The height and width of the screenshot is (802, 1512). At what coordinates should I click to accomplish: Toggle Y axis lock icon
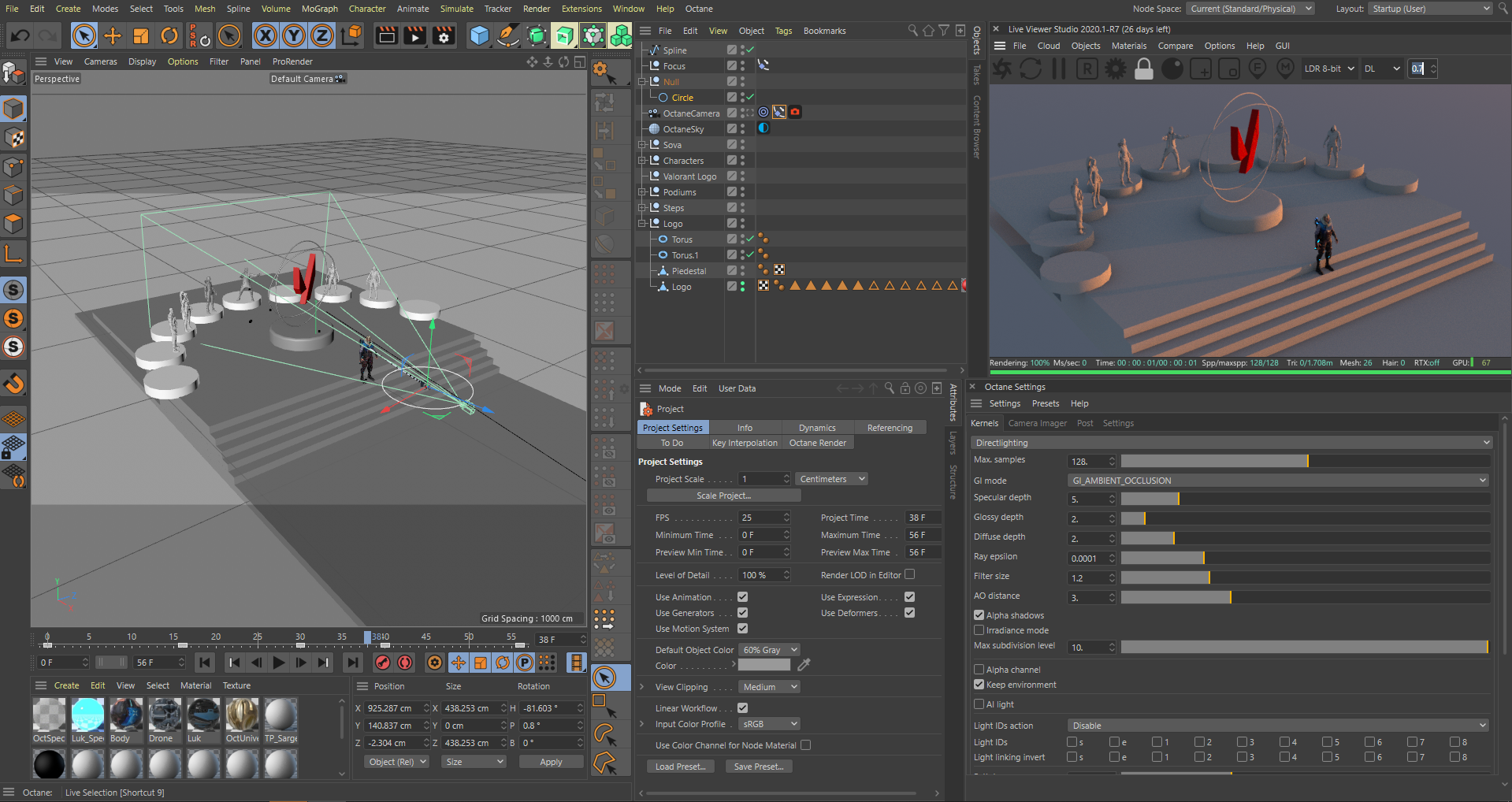(294, 35)
